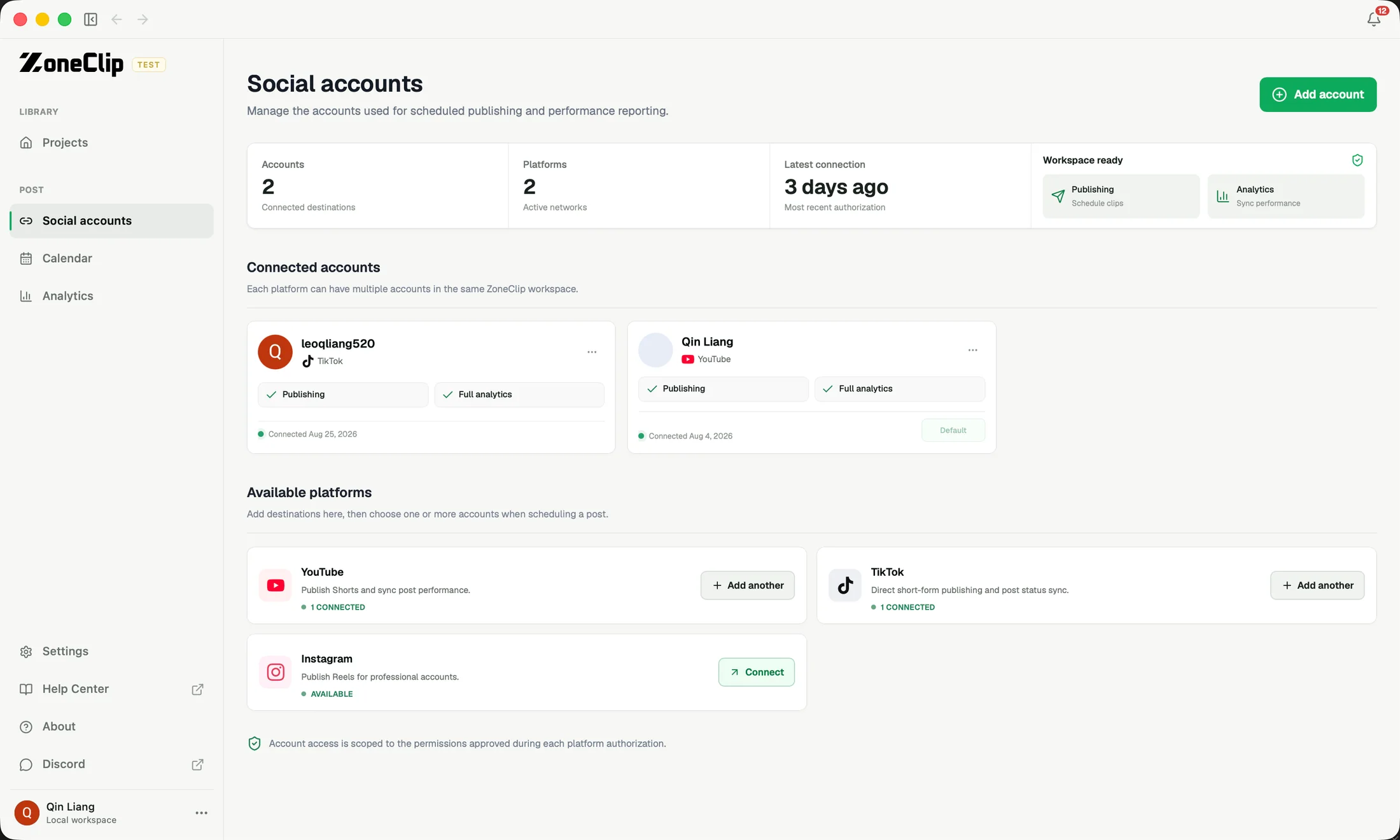This screenshot has height=840, width=1400.
Task: Click the Settings gear icon
Action: 26,652
